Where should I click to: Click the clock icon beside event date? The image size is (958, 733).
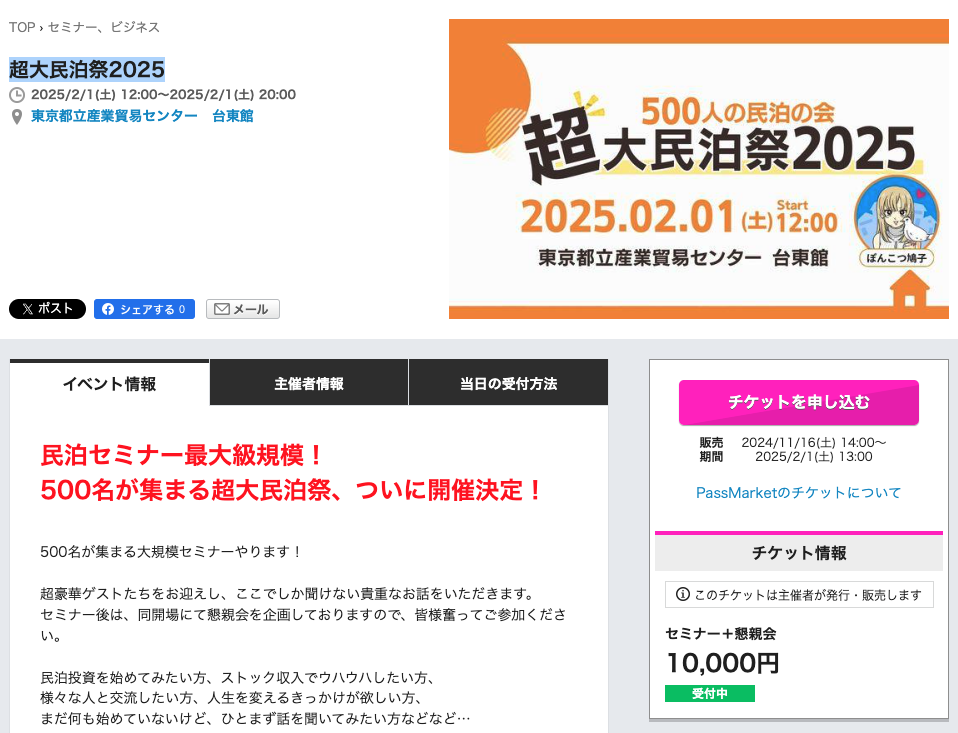17,95
